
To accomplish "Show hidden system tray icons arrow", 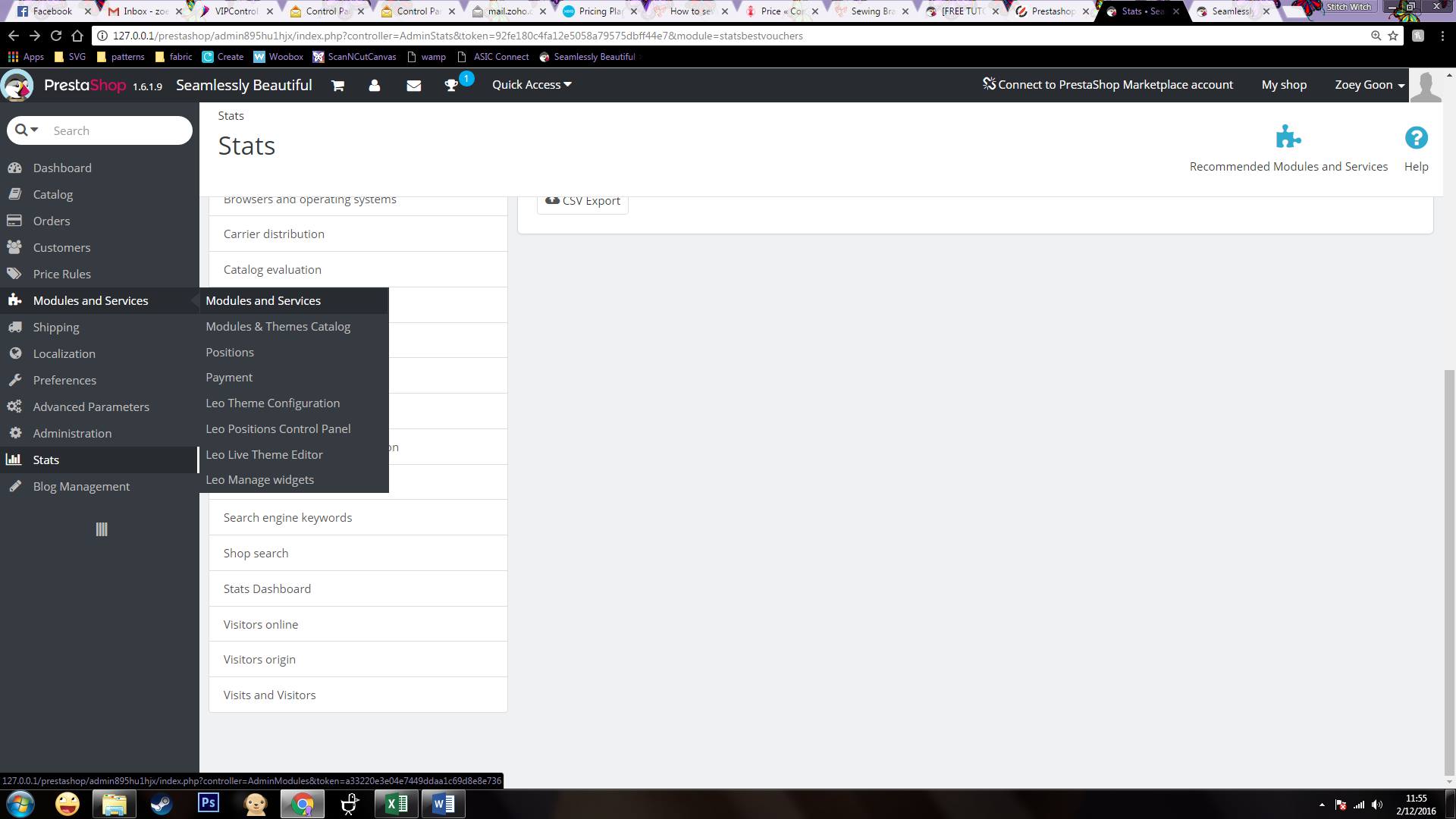I will coord(1322,805).
